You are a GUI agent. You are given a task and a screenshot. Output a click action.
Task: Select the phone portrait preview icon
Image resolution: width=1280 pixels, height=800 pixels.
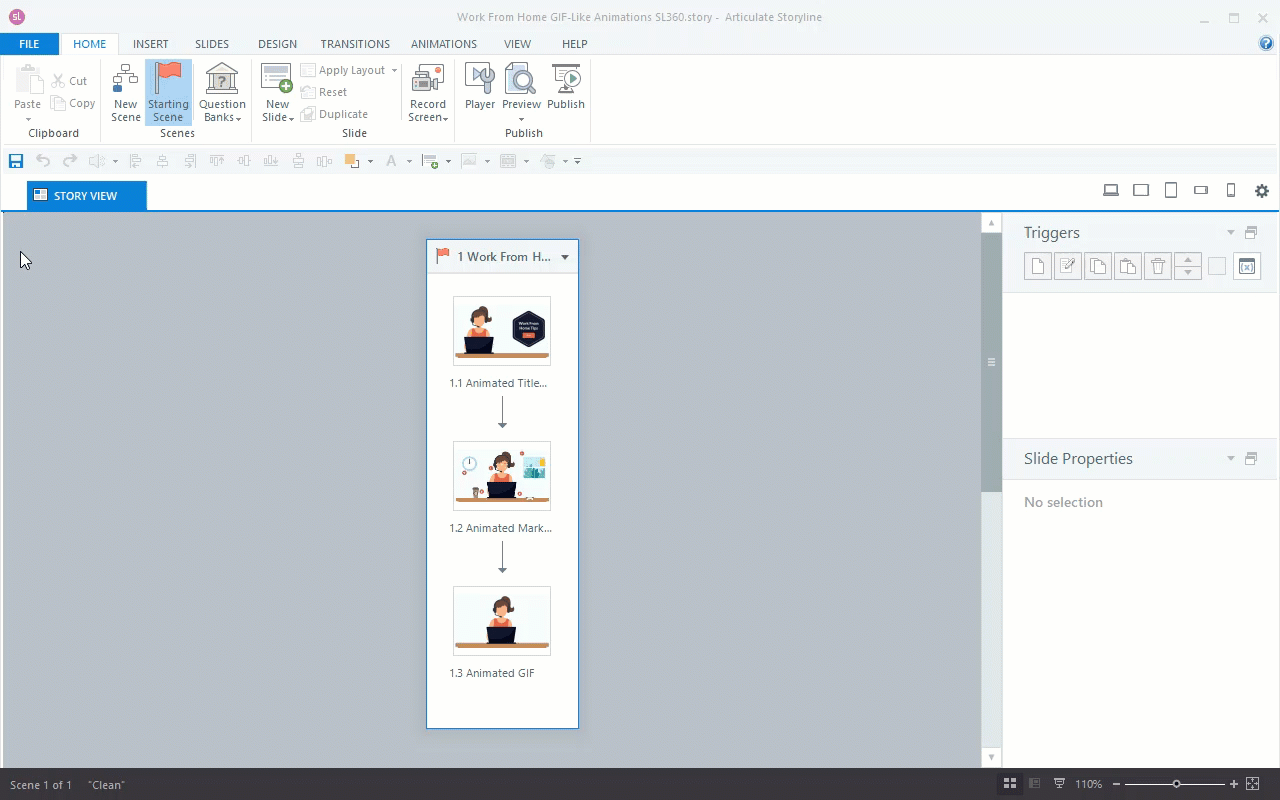pos(1231,191)
